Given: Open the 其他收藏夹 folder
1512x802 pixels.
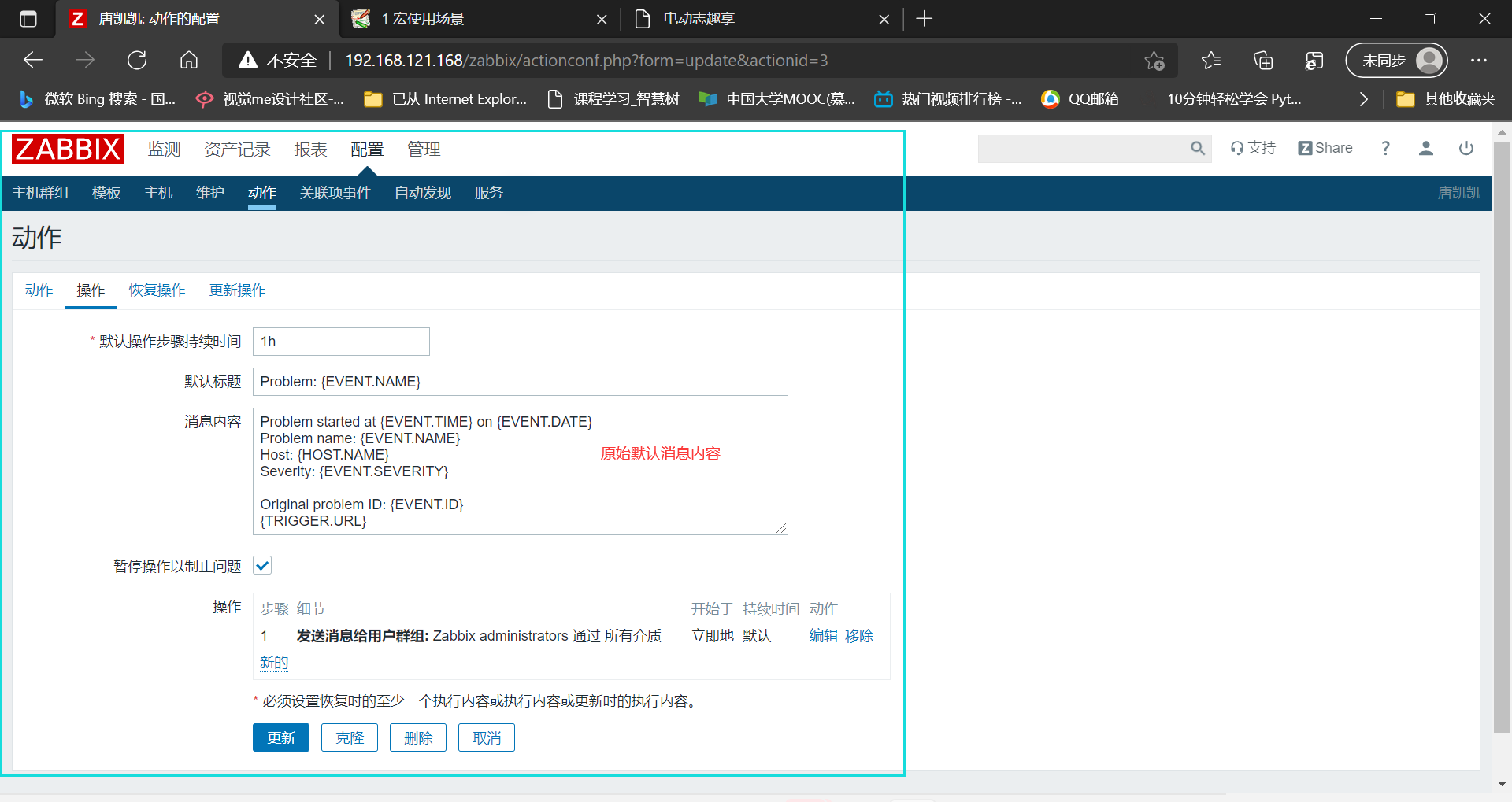Looking at the screenshot, I should click(x=1446, y=99).
